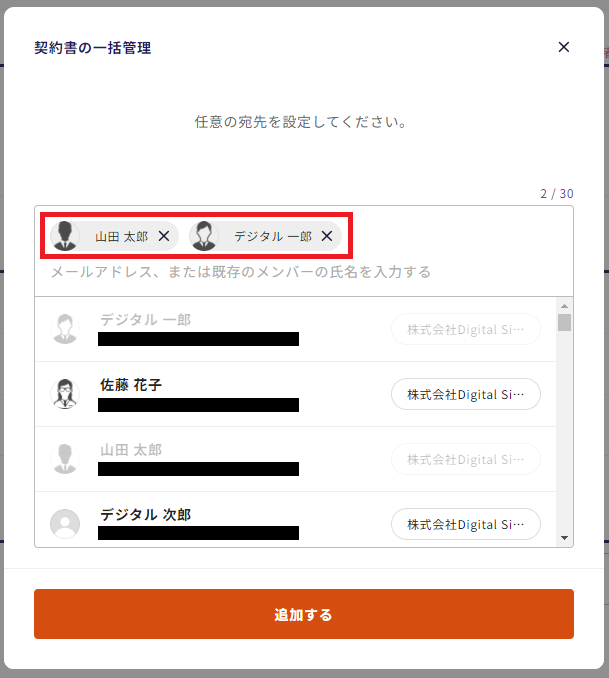The width and height of the screenshot is (609, 678).
Task: Close the 契約書の一括管理 dialog
Action: (x=564, y=47)
